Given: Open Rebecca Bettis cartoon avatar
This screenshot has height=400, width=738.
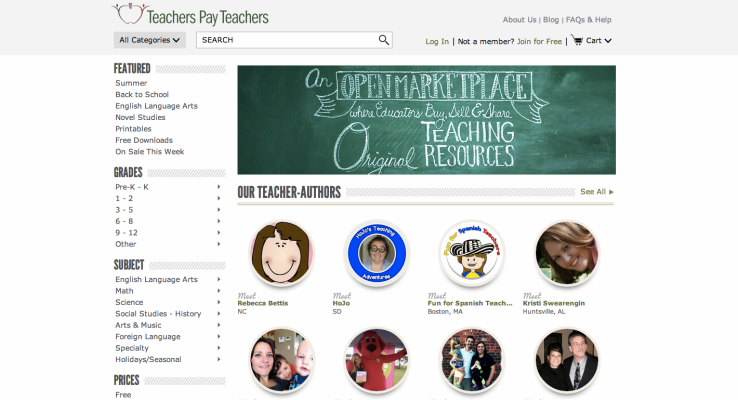Looking at the screenshot, I should click(281, 253).
